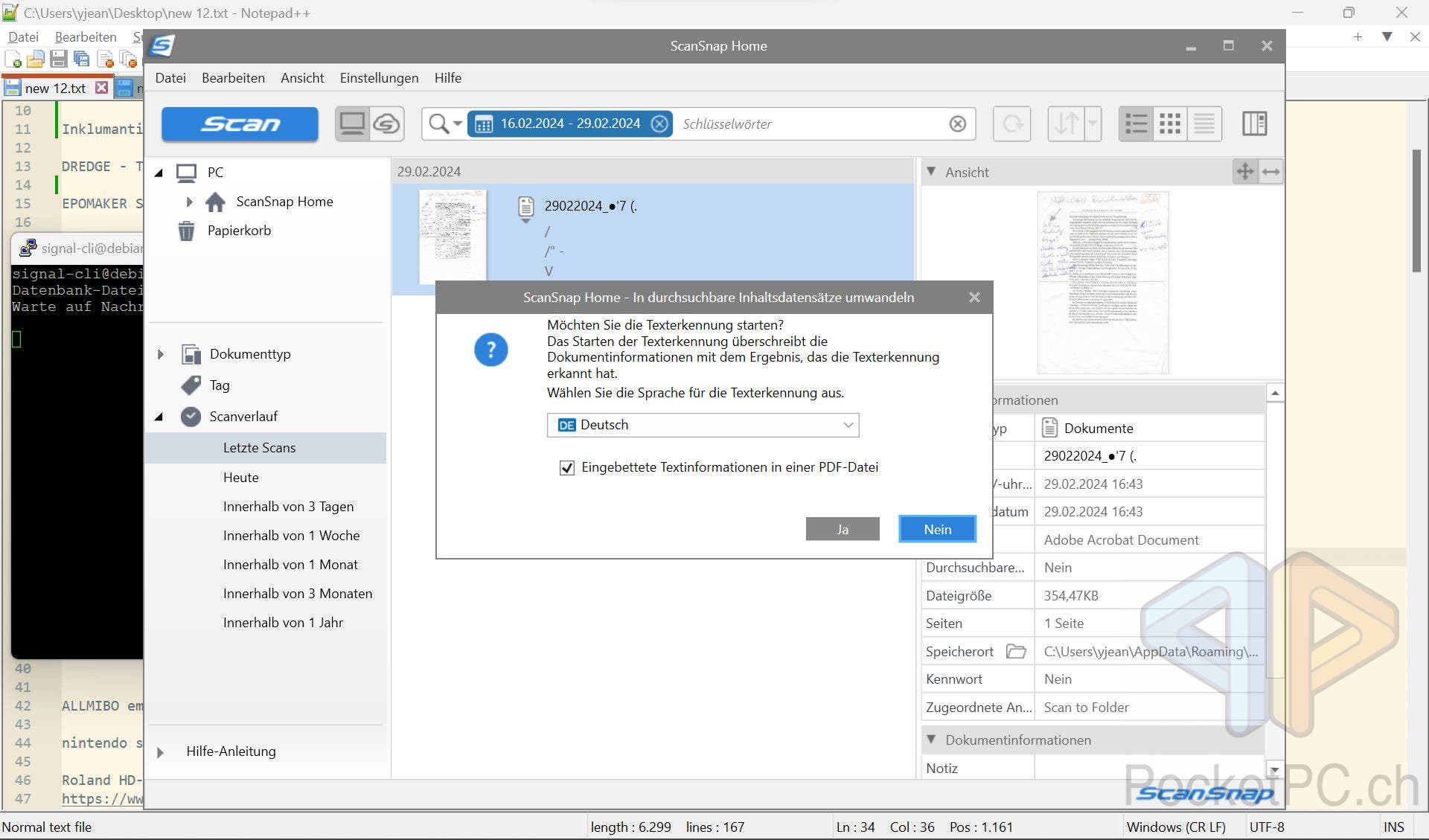
Task: Select Innerhalb von 3 Tagen
Action: pos(288,507)
